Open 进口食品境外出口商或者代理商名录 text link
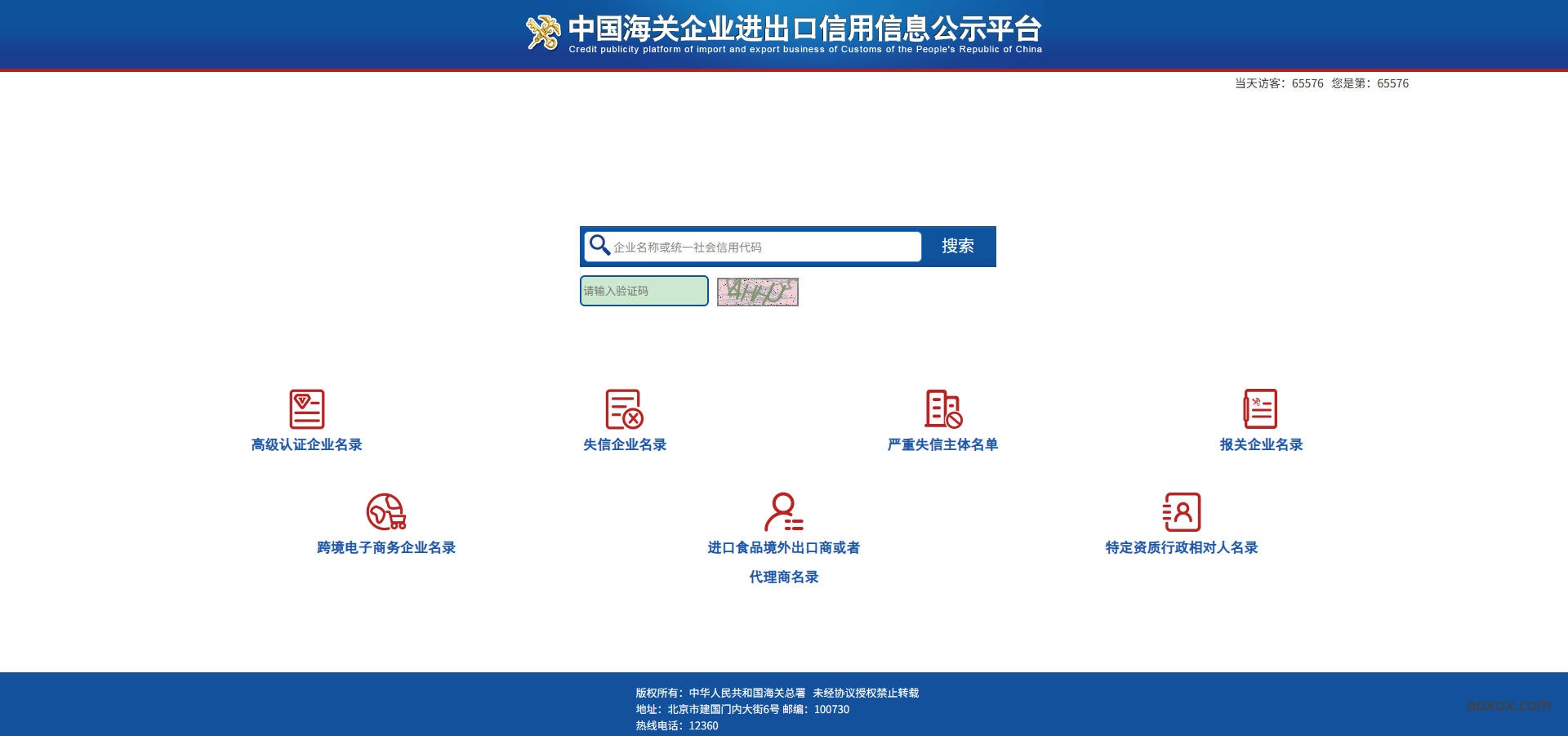The image size is (1568, 736). [x=784, y=562]
